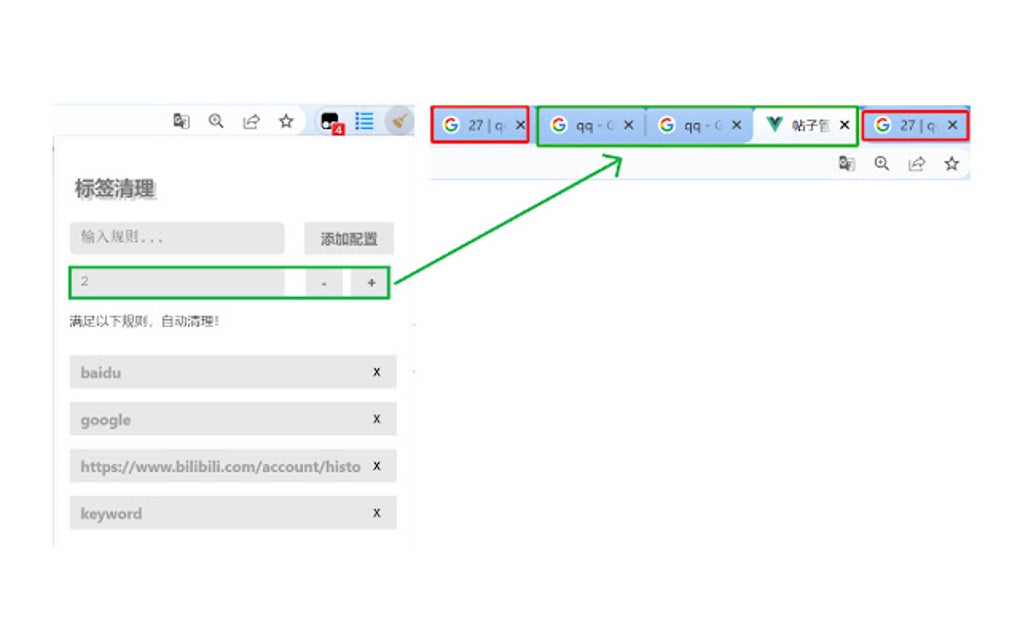Open the broom tab-cleanup extension icon

(x=399, y=121)
